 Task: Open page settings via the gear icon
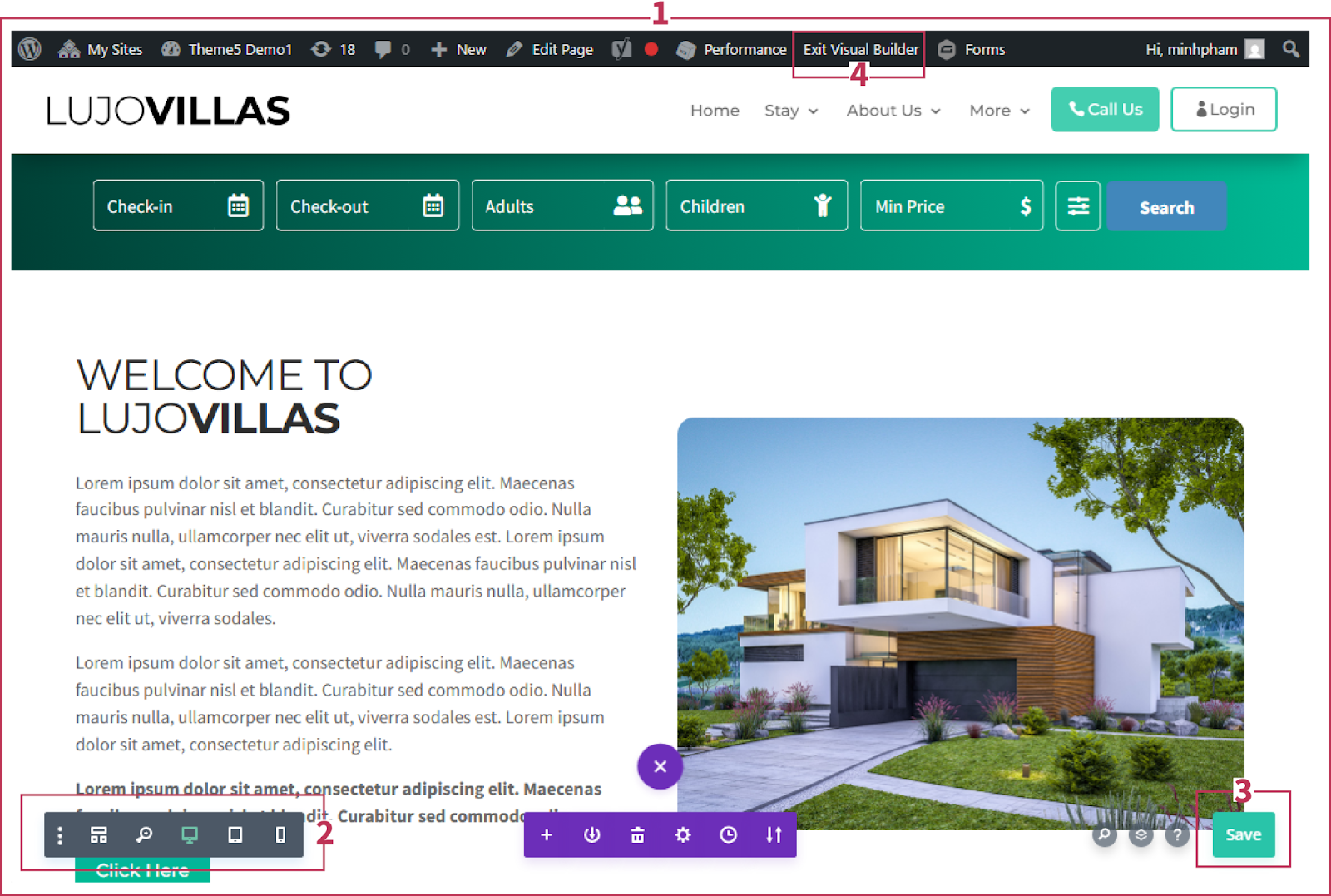[x=683, y=834]
